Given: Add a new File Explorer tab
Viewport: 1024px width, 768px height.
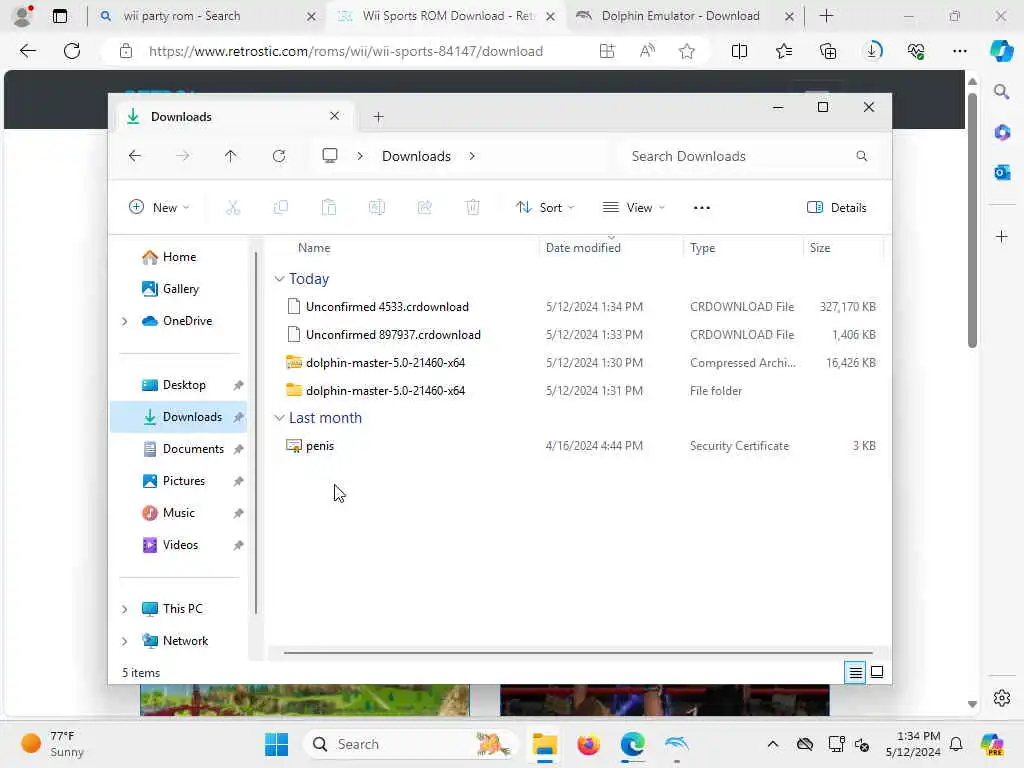Looking at the screenshot, I should (378, 117).
